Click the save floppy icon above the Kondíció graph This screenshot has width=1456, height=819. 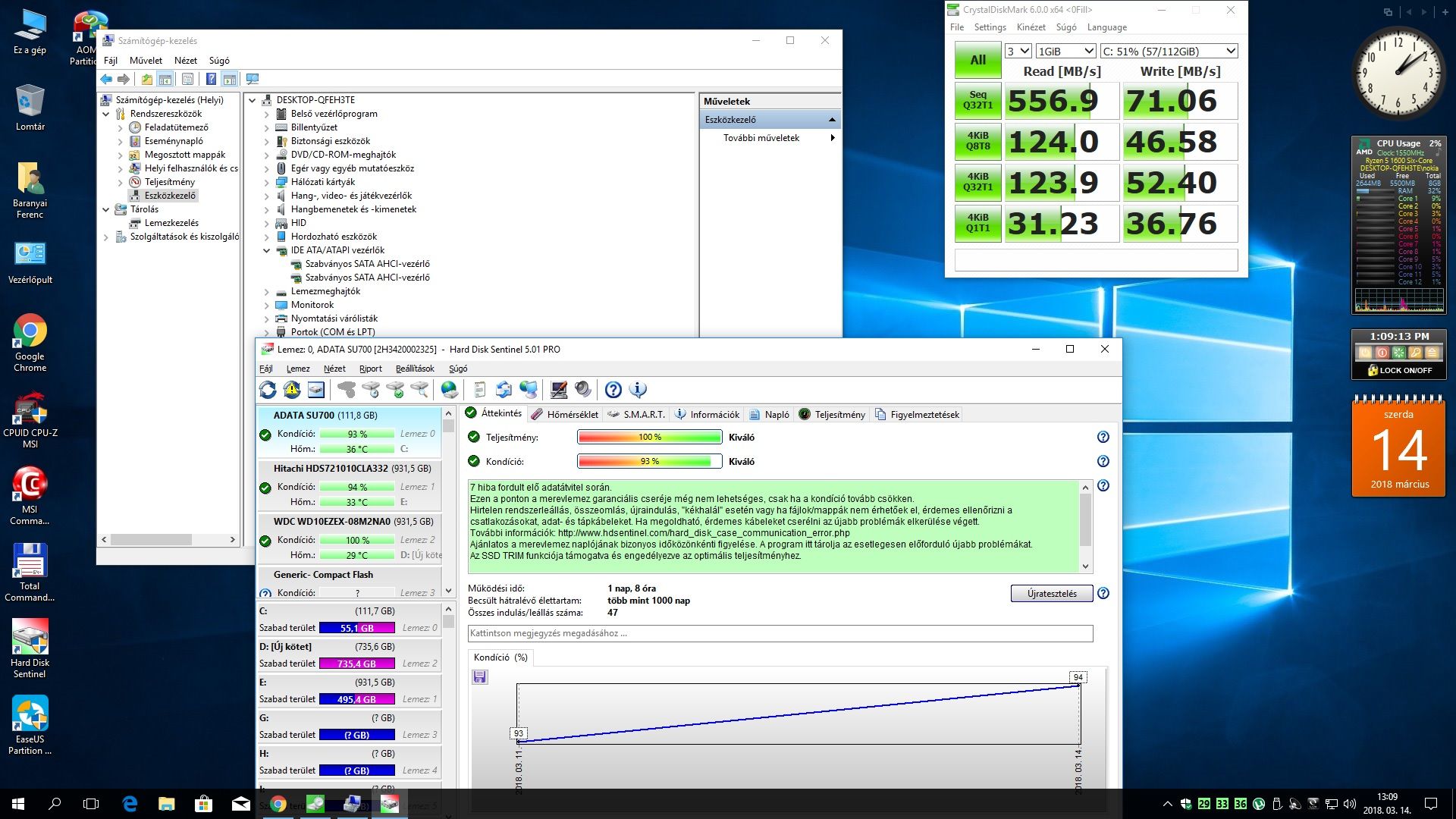coord(479,676)
